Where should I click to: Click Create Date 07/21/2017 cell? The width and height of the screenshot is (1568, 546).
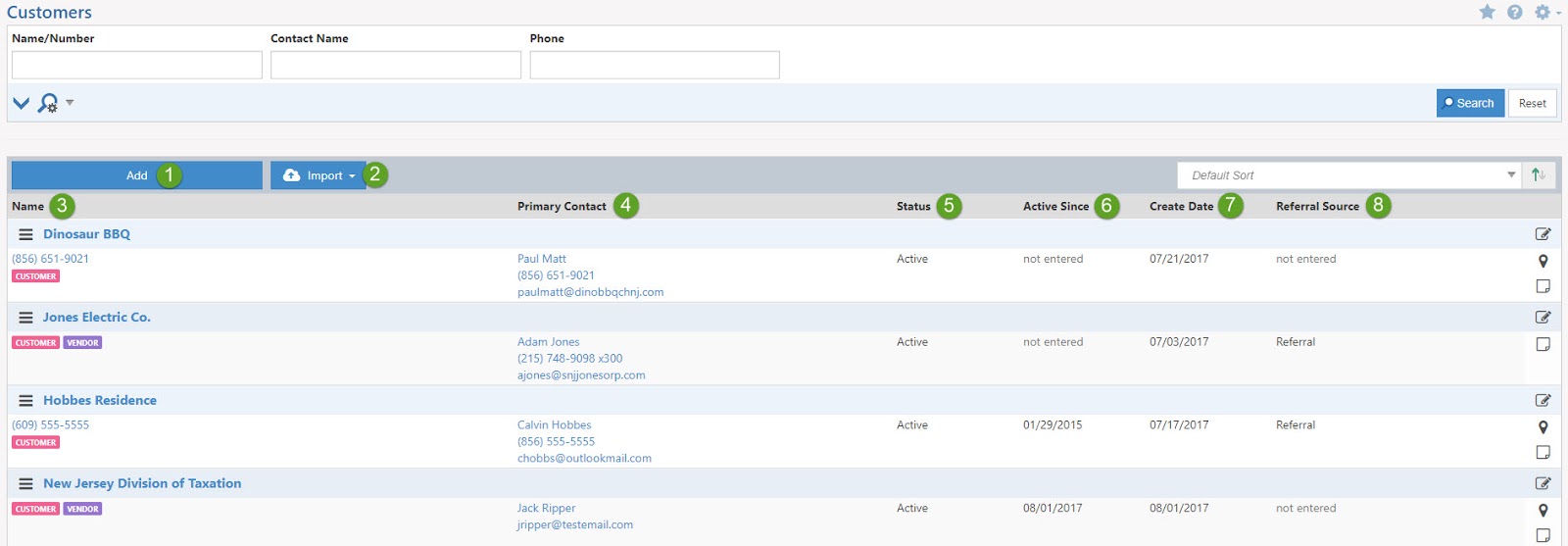pos(1179,259)
